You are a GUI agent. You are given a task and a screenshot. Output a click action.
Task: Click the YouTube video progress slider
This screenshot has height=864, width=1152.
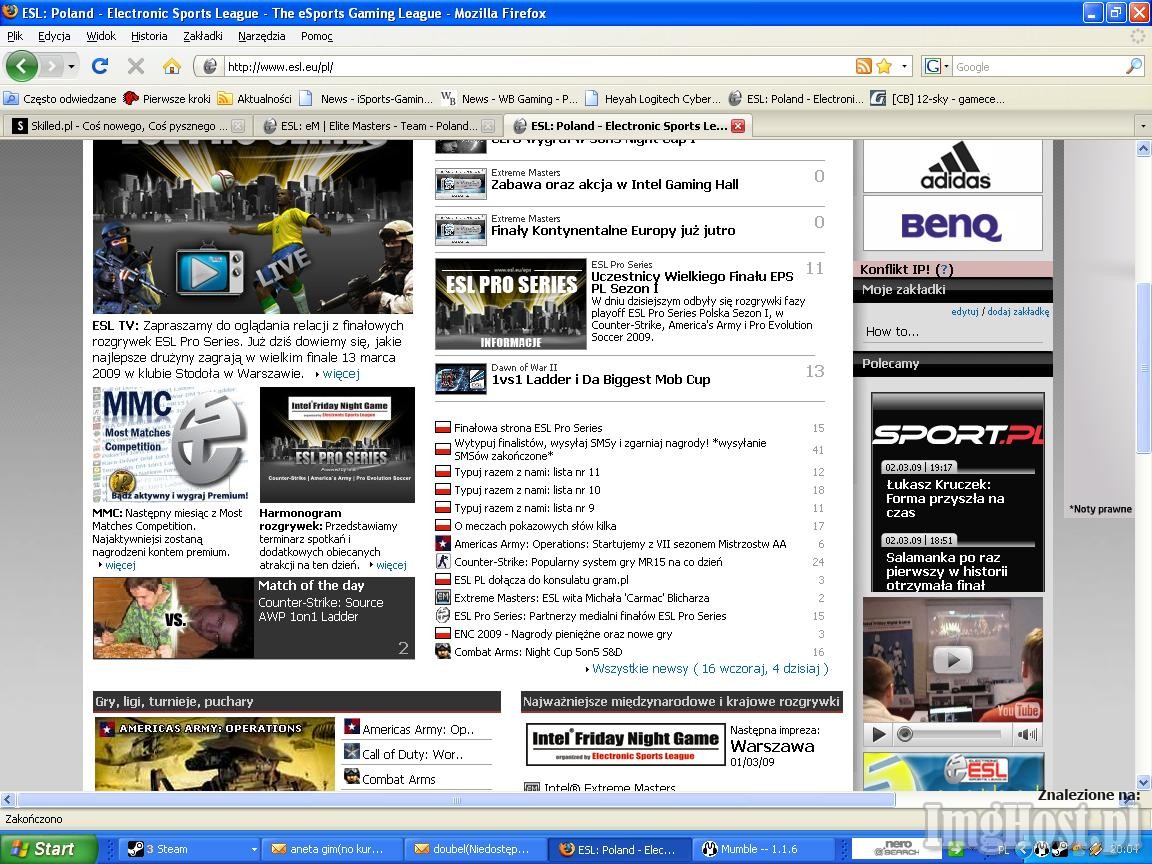pos(953,734)
